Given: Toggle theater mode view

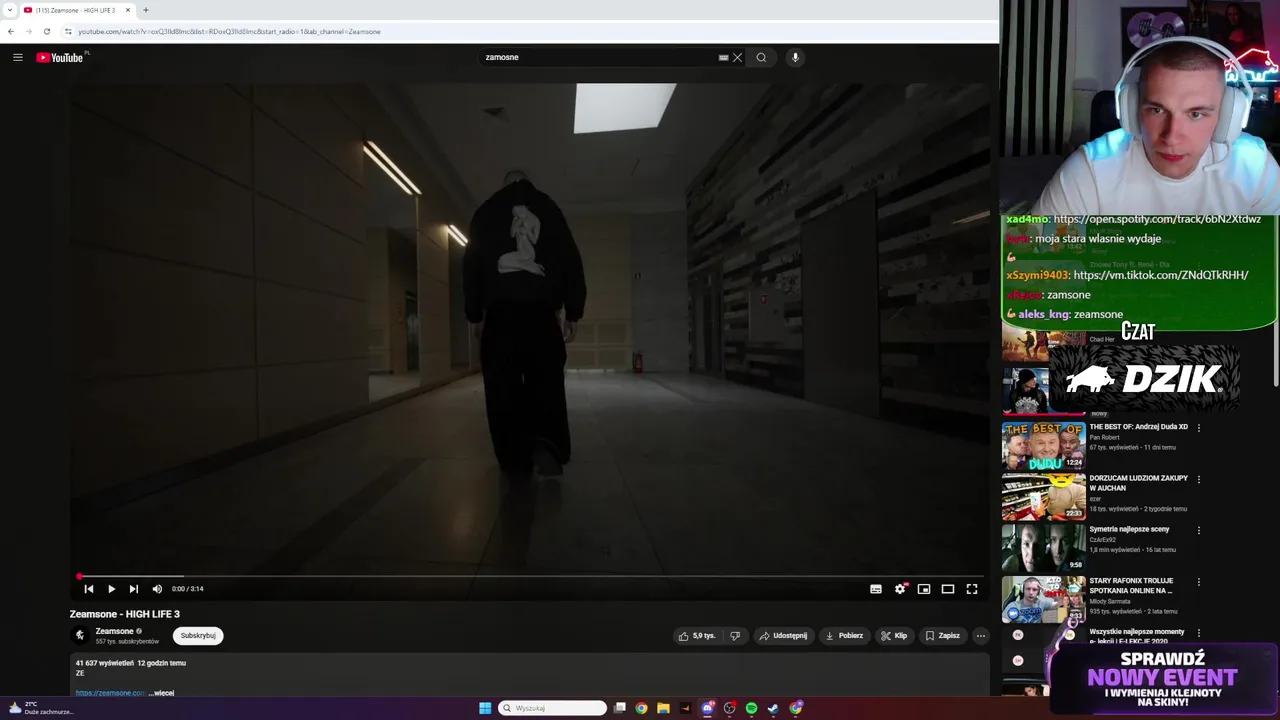Looking at the screenshot, I should pyautogui.click(x=948, y=589).
